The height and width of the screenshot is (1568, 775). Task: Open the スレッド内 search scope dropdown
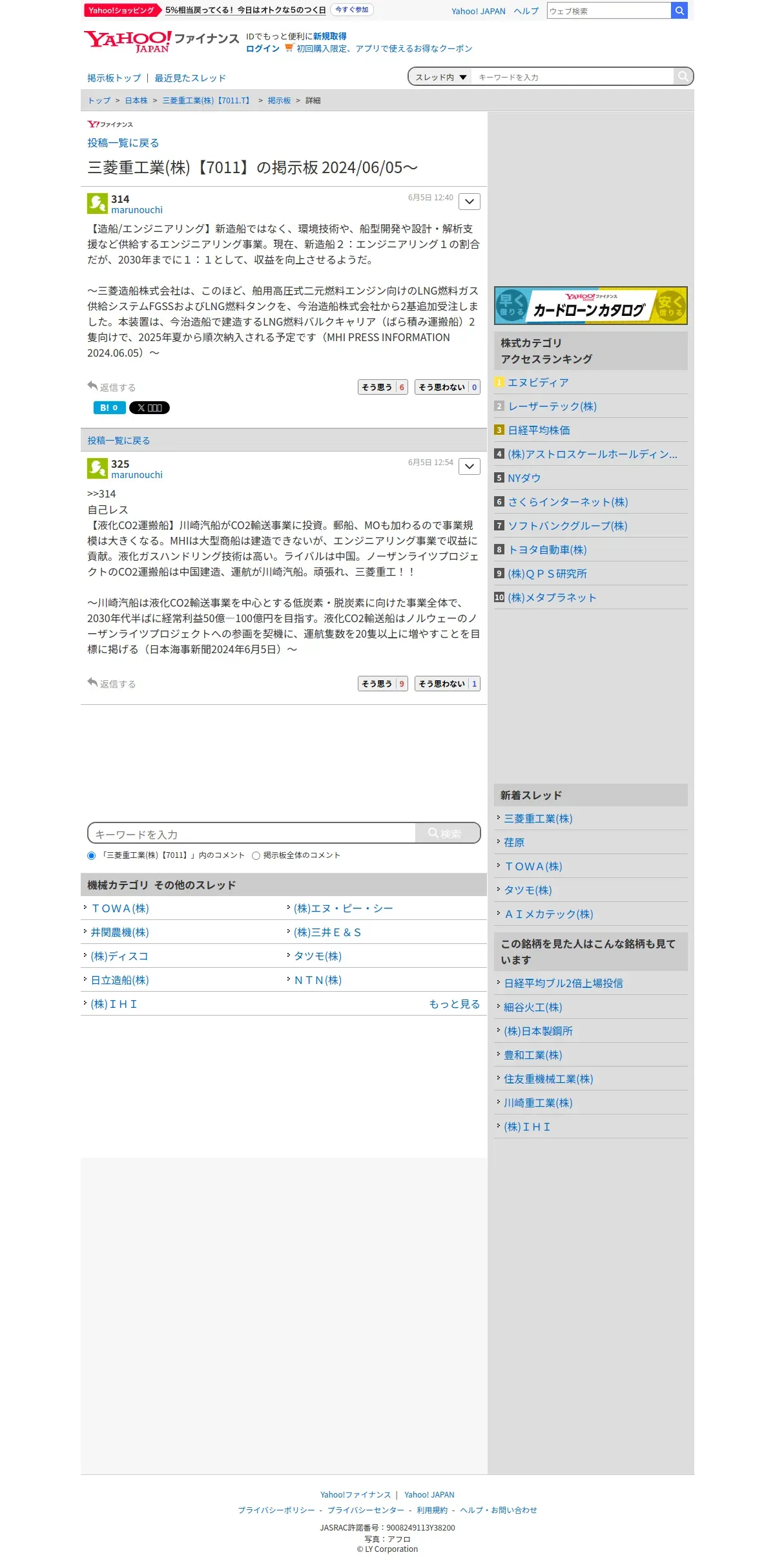coord(440,77)
